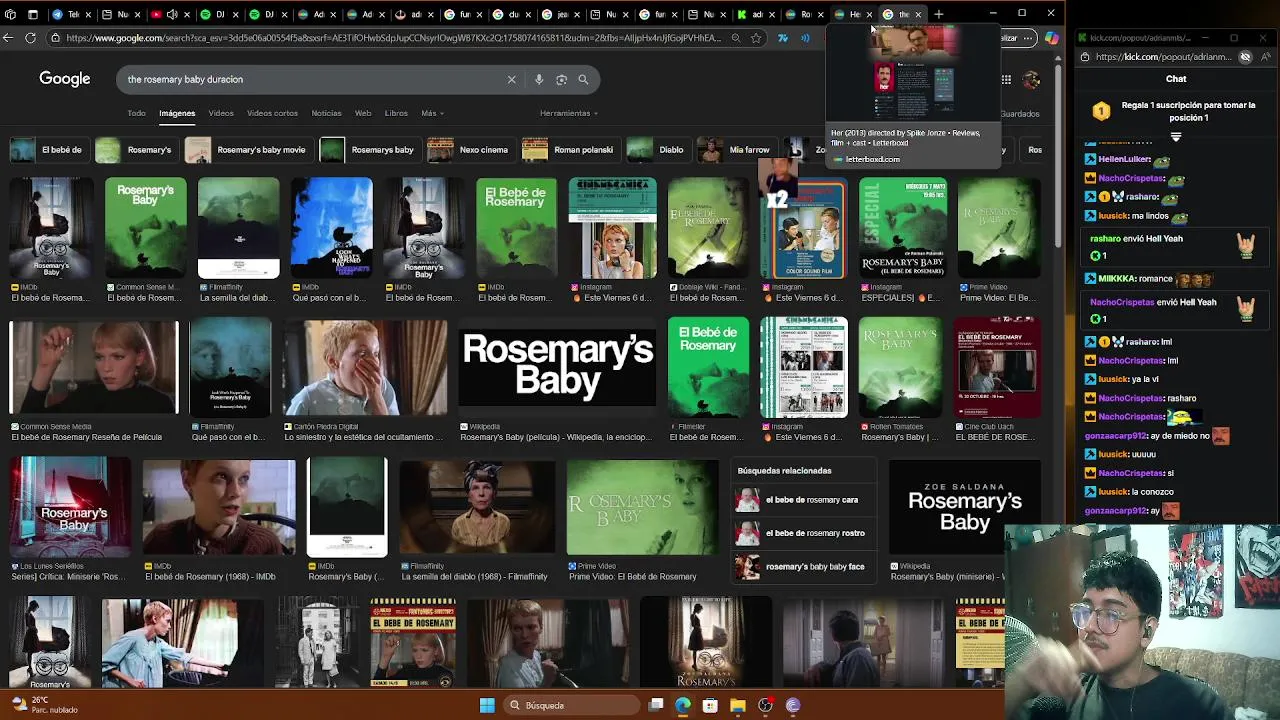Select the 'Mia farrow' filter chip

point(735,150)
